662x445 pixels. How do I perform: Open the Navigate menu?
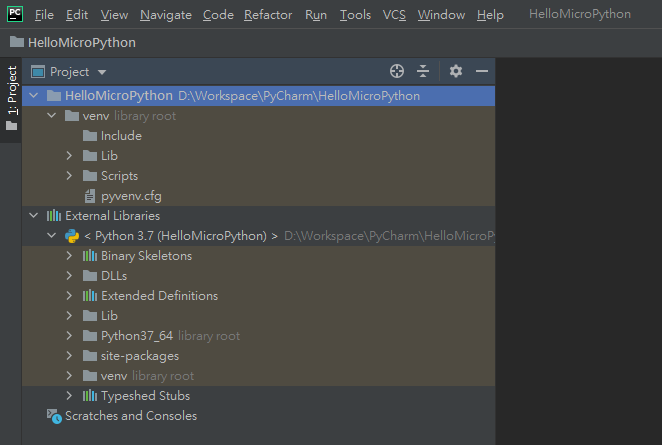tap(166, 15)
